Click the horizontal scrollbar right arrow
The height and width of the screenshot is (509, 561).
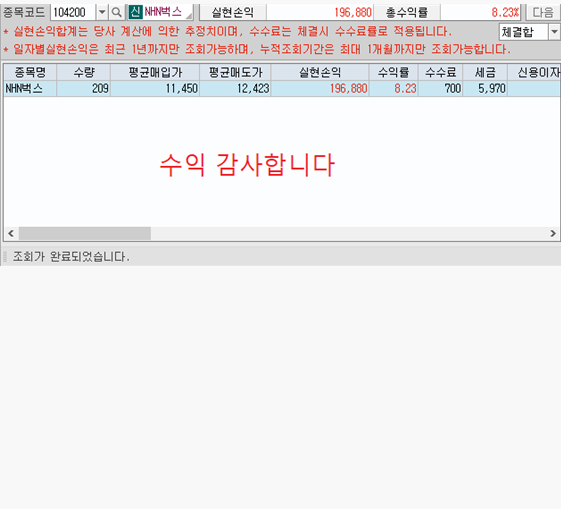[553, 234]
